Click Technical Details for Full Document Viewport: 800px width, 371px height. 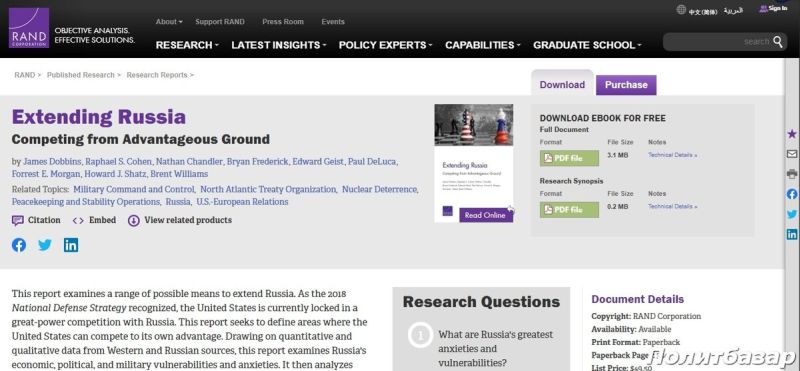coord(672,155)
